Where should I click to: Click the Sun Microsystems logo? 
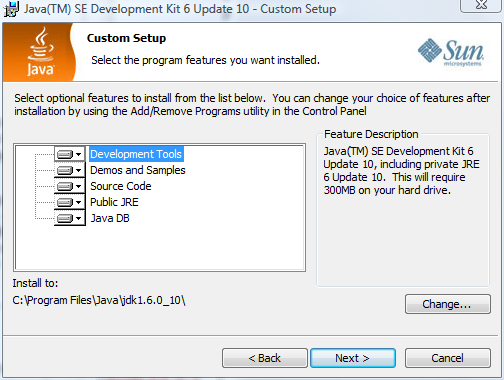pyautogui.click(x=451, y=52)
